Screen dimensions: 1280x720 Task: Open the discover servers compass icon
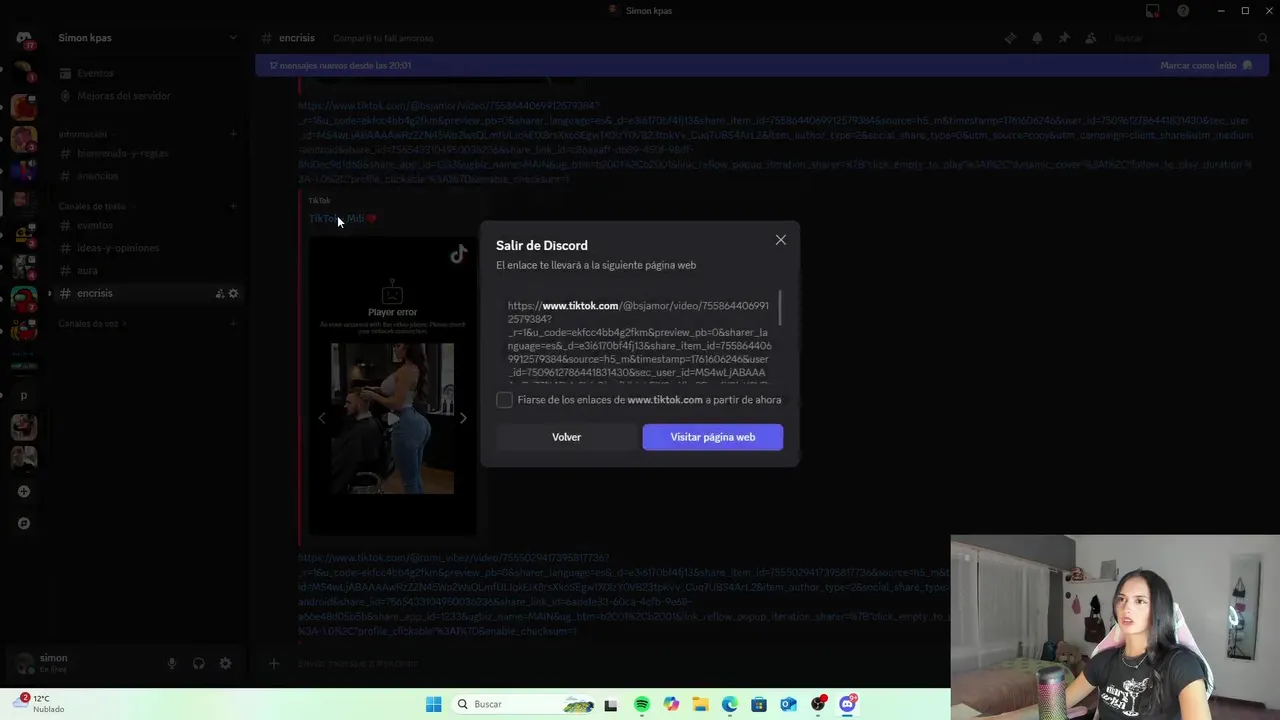pyautogui.click(x=24, y=523)
